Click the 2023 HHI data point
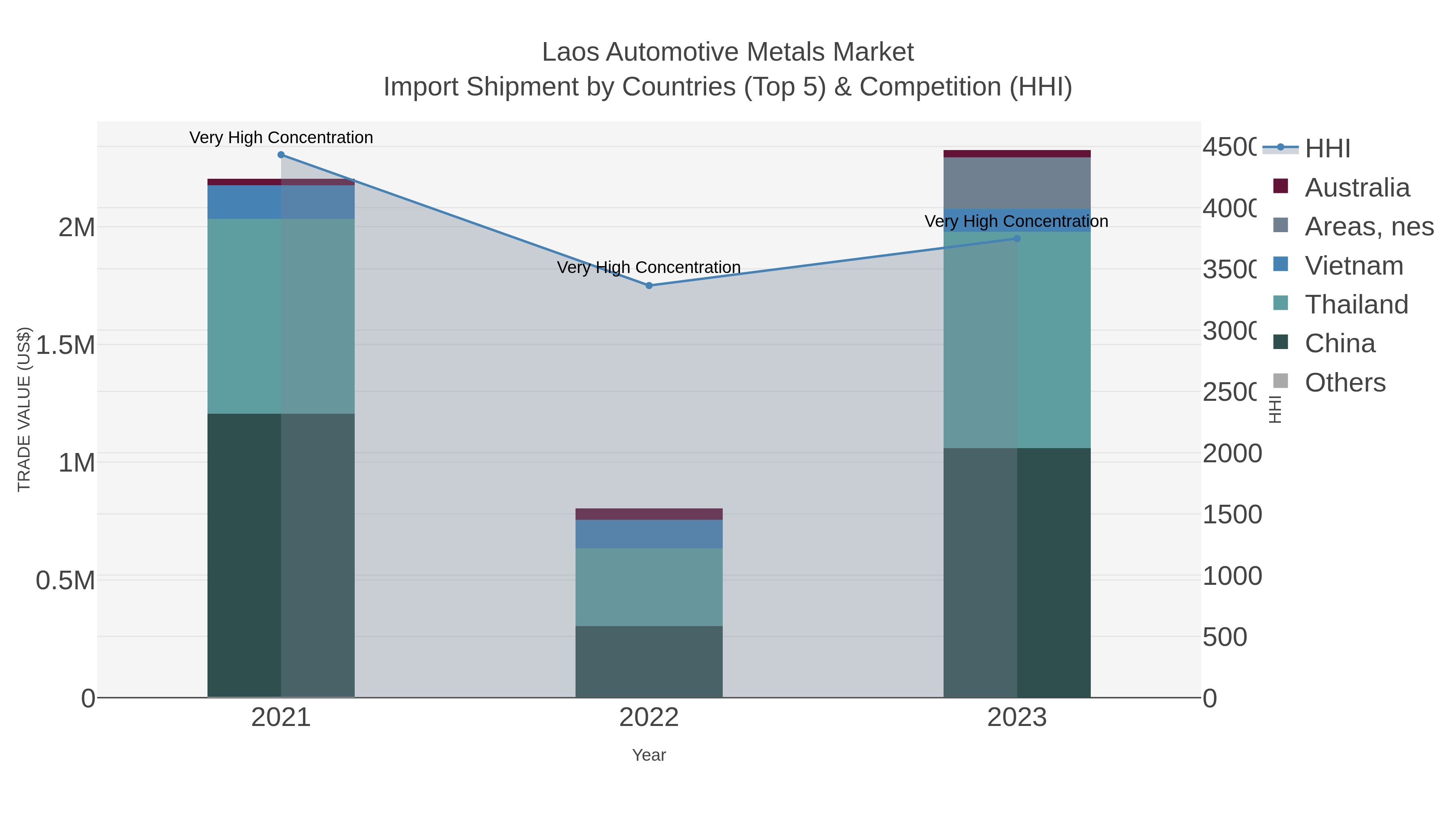This screenshot has height=819, width=1456. [x=1017, y=239]
